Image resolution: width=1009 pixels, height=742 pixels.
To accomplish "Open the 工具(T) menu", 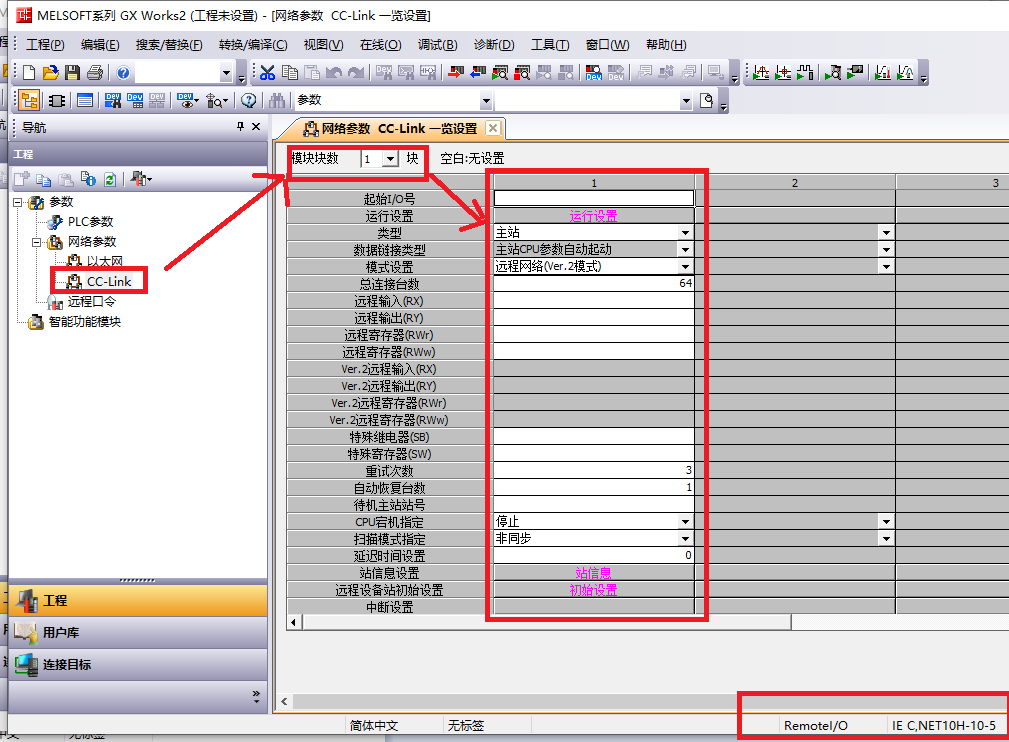I will [549, 45].
